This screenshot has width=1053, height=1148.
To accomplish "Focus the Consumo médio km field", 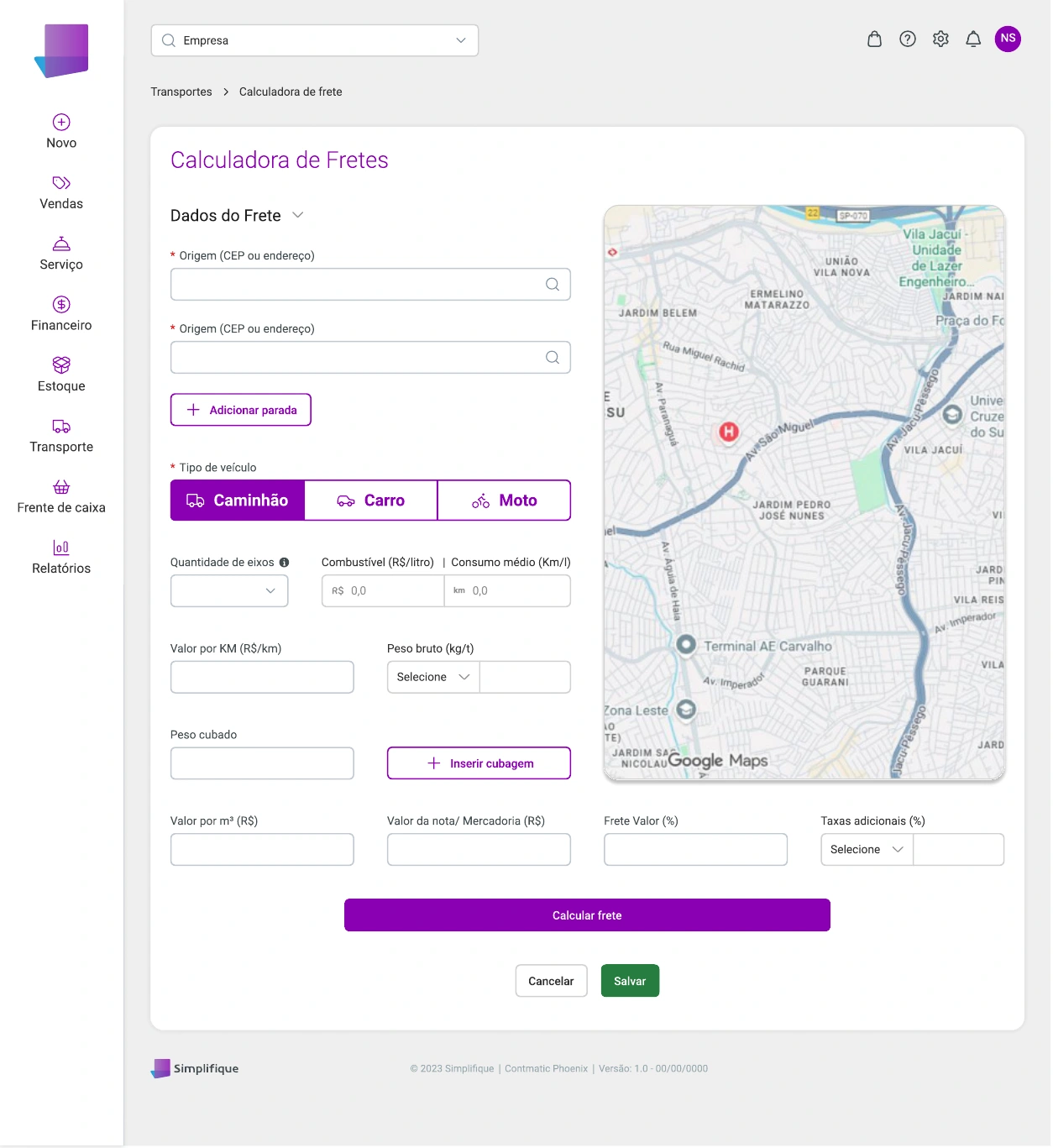I will [x=508, y=591].
